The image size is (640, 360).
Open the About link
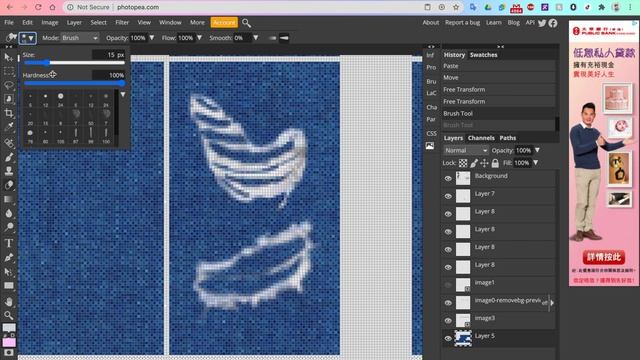pos(431,22)
